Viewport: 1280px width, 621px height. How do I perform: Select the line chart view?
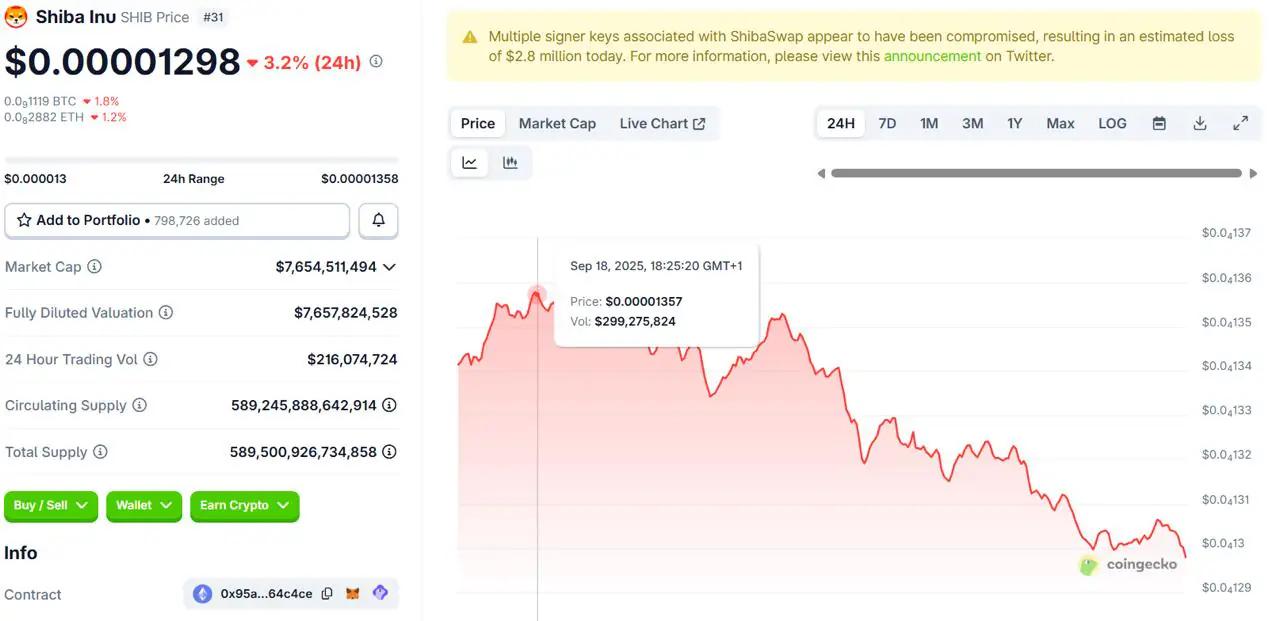tap(470, 163)
